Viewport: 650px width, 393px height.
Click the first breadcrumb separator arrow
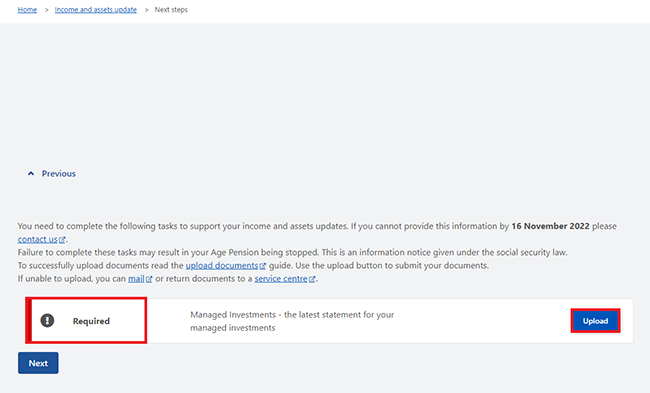point(46,10)
